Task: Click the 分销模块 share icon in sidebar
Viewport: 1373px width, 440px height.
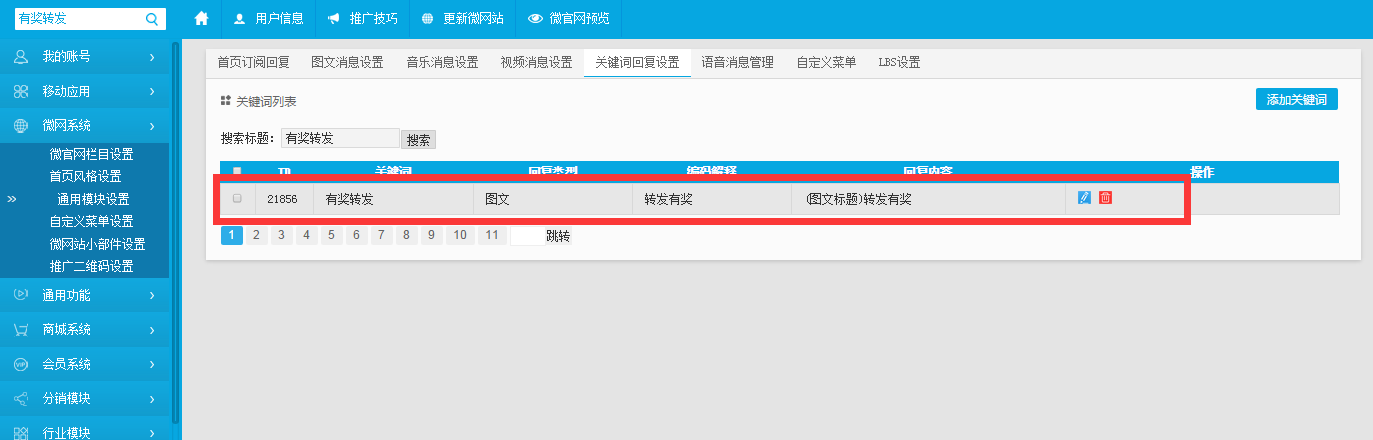Action: 21,398
